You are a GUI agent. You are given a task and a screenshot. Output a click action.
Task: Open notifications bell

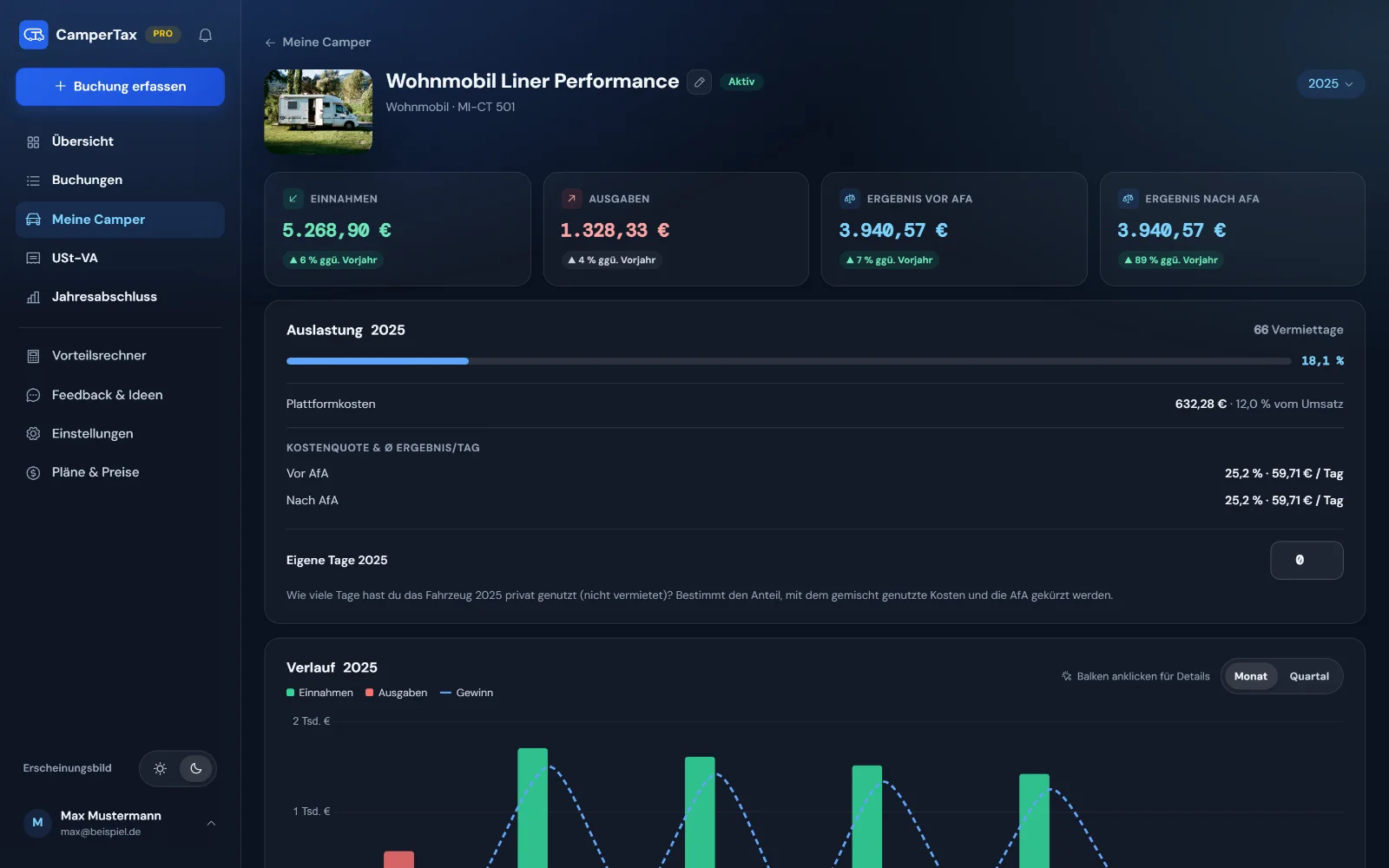206,35
